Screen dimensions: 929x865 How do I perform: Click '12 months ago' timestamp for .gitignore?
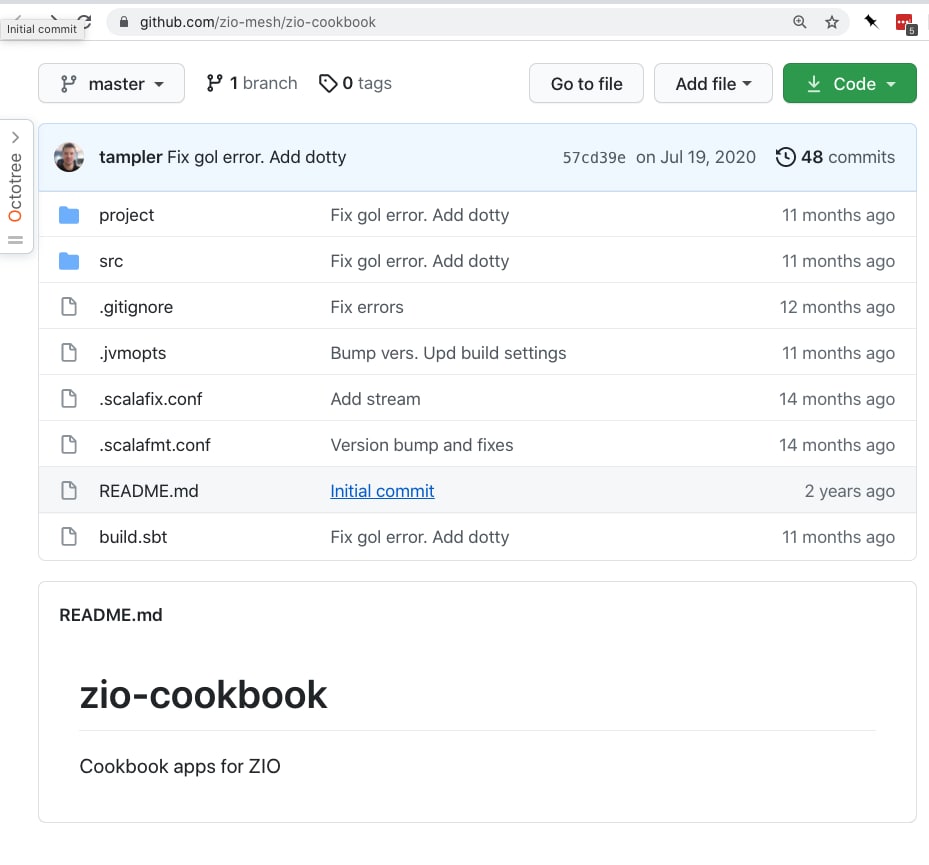tap(837, 307)
